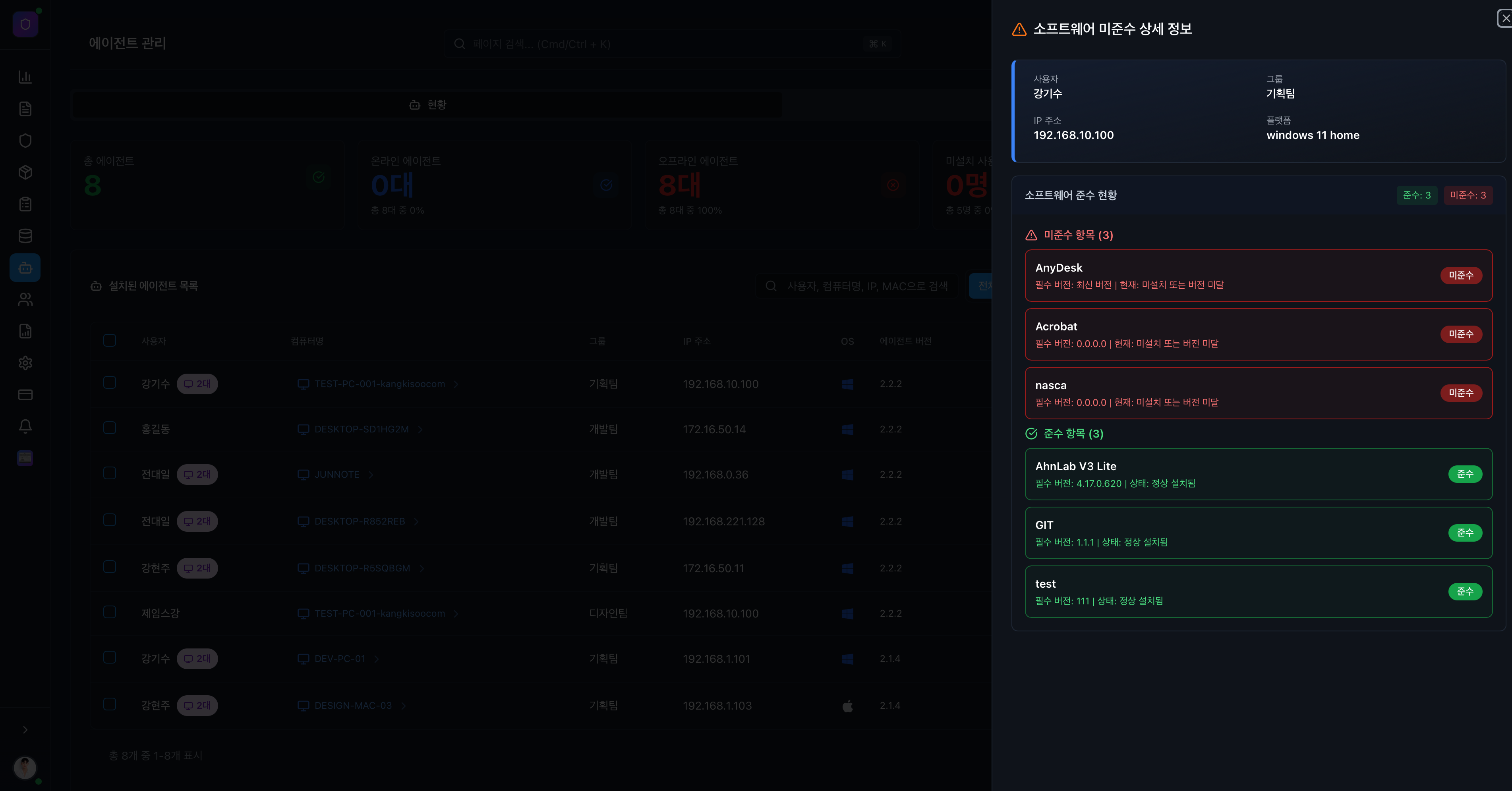This screenshot has height=791, width=1512.
Task: Open the report file icon in sidebar
Action: point(25,331)
